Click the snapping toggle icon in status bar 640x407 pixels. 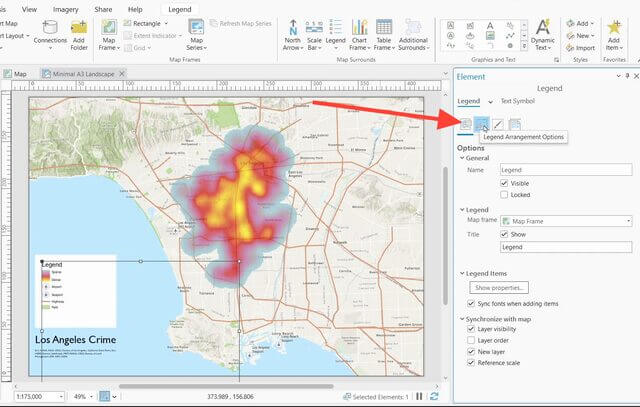pos(104,396)
